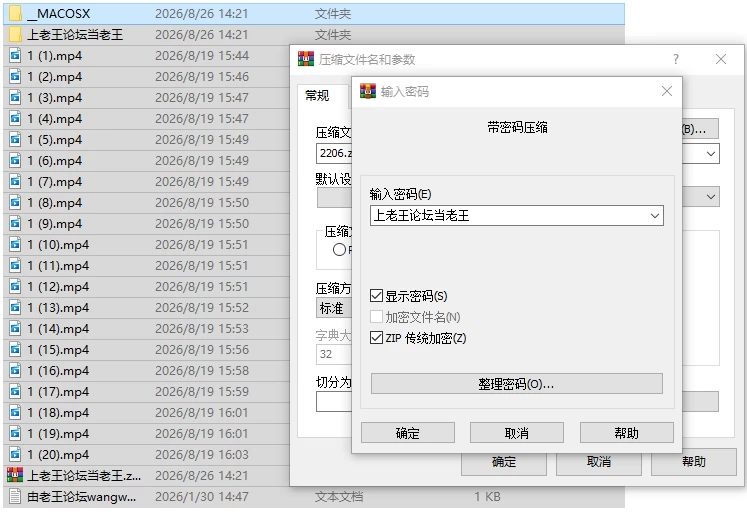The image size is (747, 523).
Task: Click 取消 in the password dialog
Action: [x=517, y=433]
